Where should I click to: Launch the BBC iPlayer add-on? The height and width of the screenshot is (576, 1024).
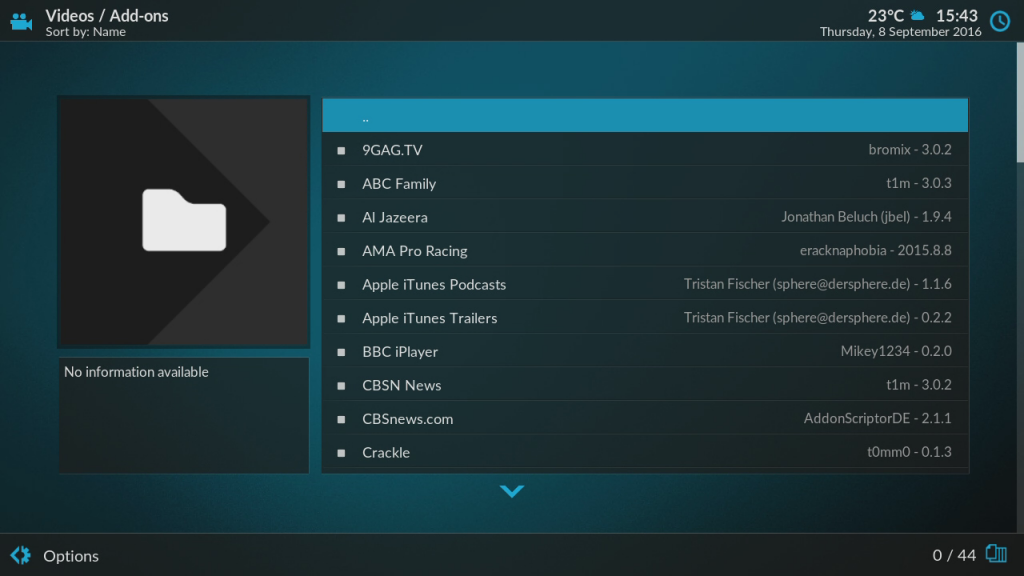click(x=645, y=351)
